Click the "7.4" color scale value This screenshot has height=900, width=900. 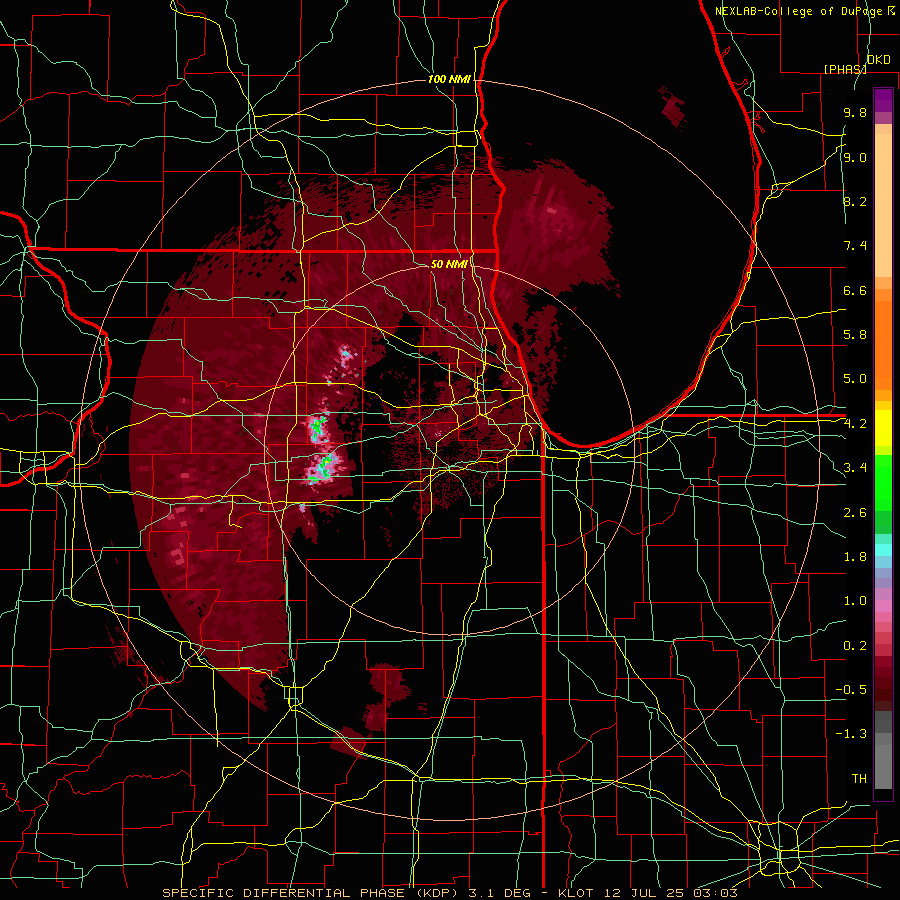click(855, 246)
